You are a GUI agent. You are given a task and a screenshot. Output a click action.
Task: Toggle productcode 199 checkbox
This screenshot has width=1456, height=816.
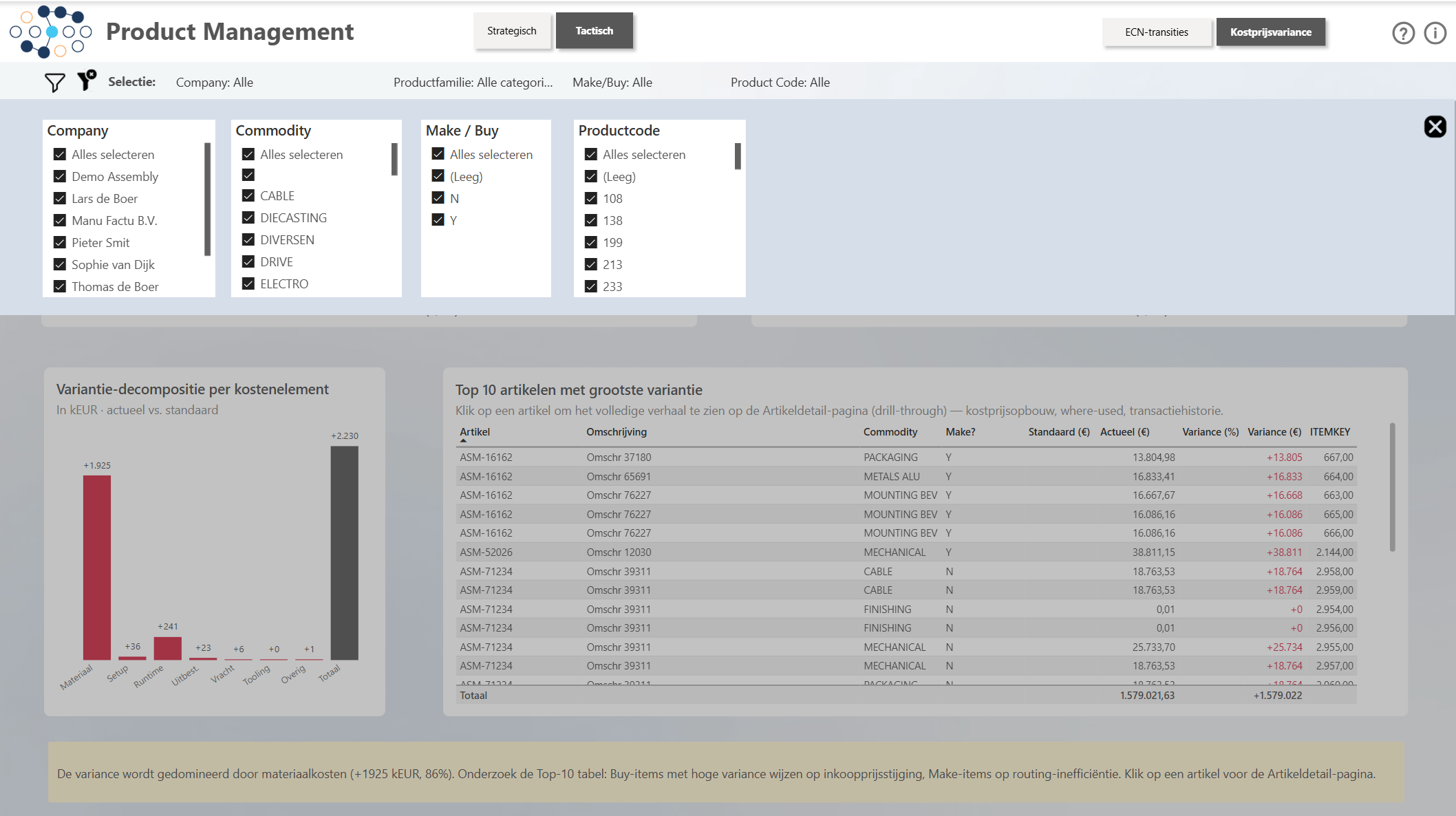click(x=591, y=243)
